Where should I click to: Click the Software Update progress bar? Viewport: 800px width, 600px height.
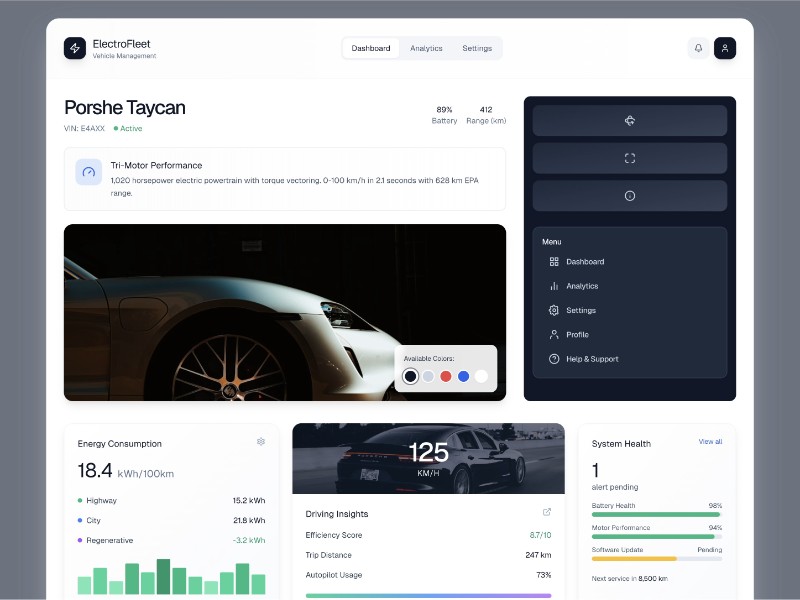tap(657, 559)
